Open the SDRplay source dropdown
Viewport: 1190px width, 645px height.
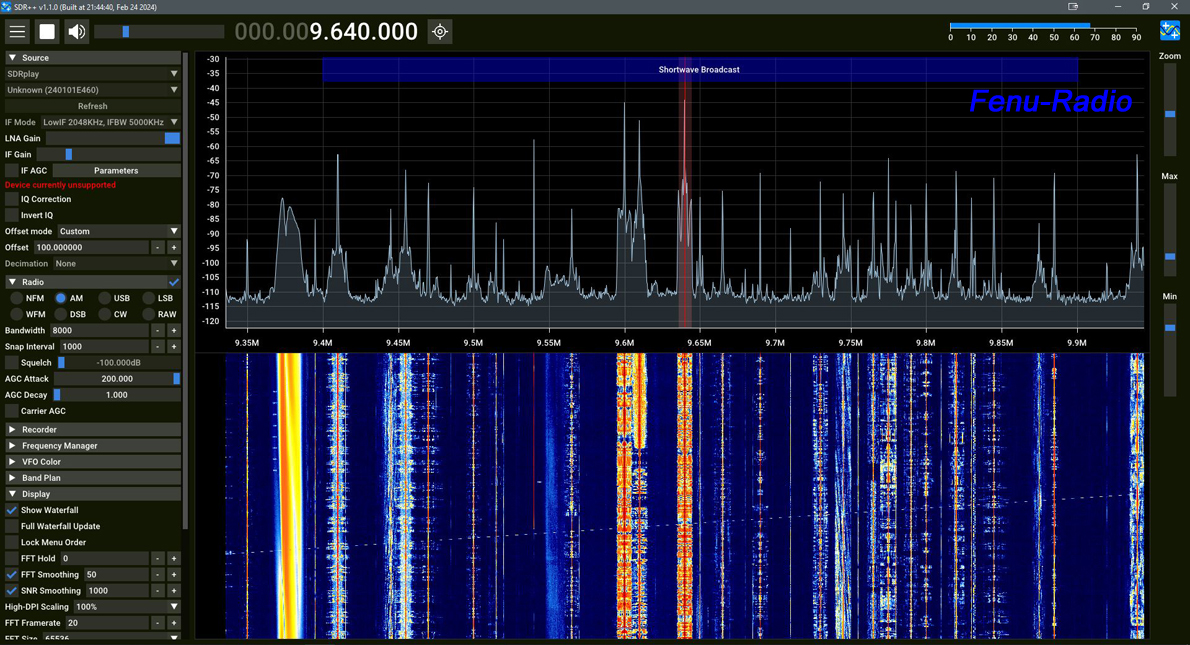click(x=92, y=73)
